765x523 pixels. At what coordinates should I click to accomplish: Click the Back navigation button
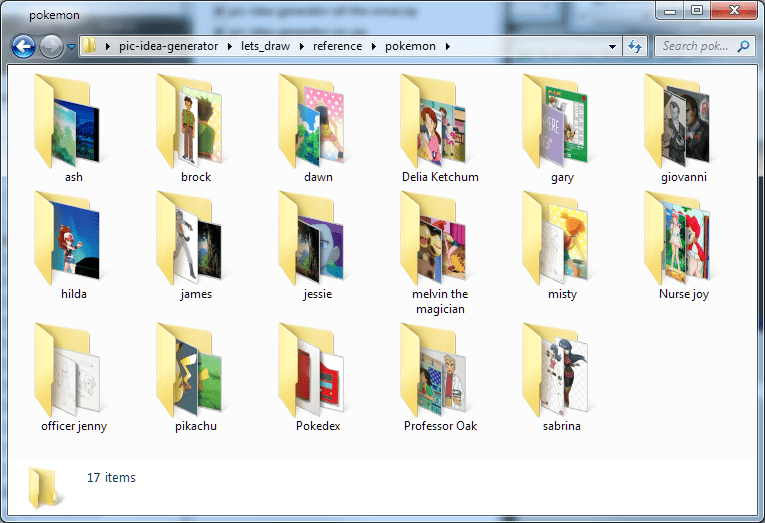(24, 46)
